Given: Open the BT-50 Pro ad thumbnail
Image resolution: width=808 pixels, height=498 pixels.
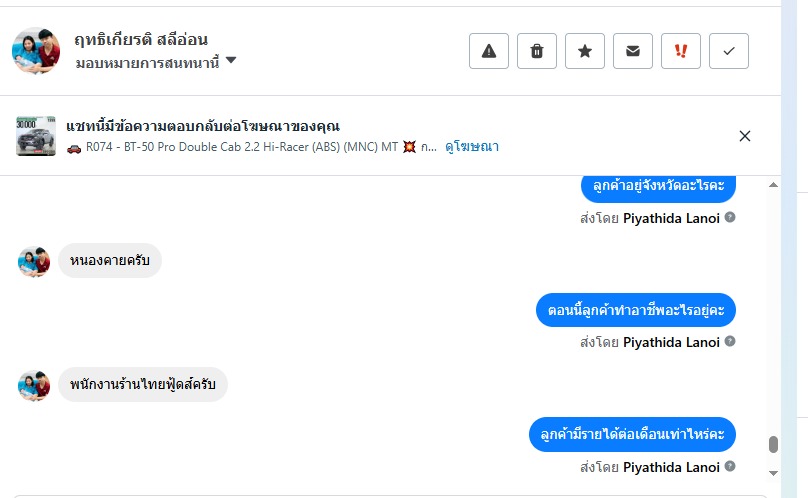Looking at the screenshot, I should [x=36, y=136].
